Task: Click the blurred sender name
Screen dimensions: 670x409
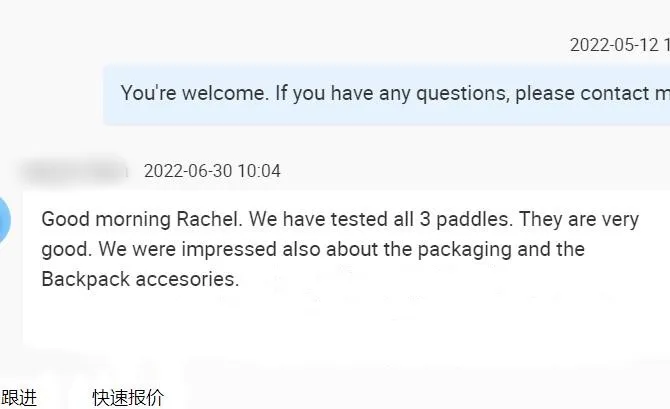Action: [x=73, y=171]
